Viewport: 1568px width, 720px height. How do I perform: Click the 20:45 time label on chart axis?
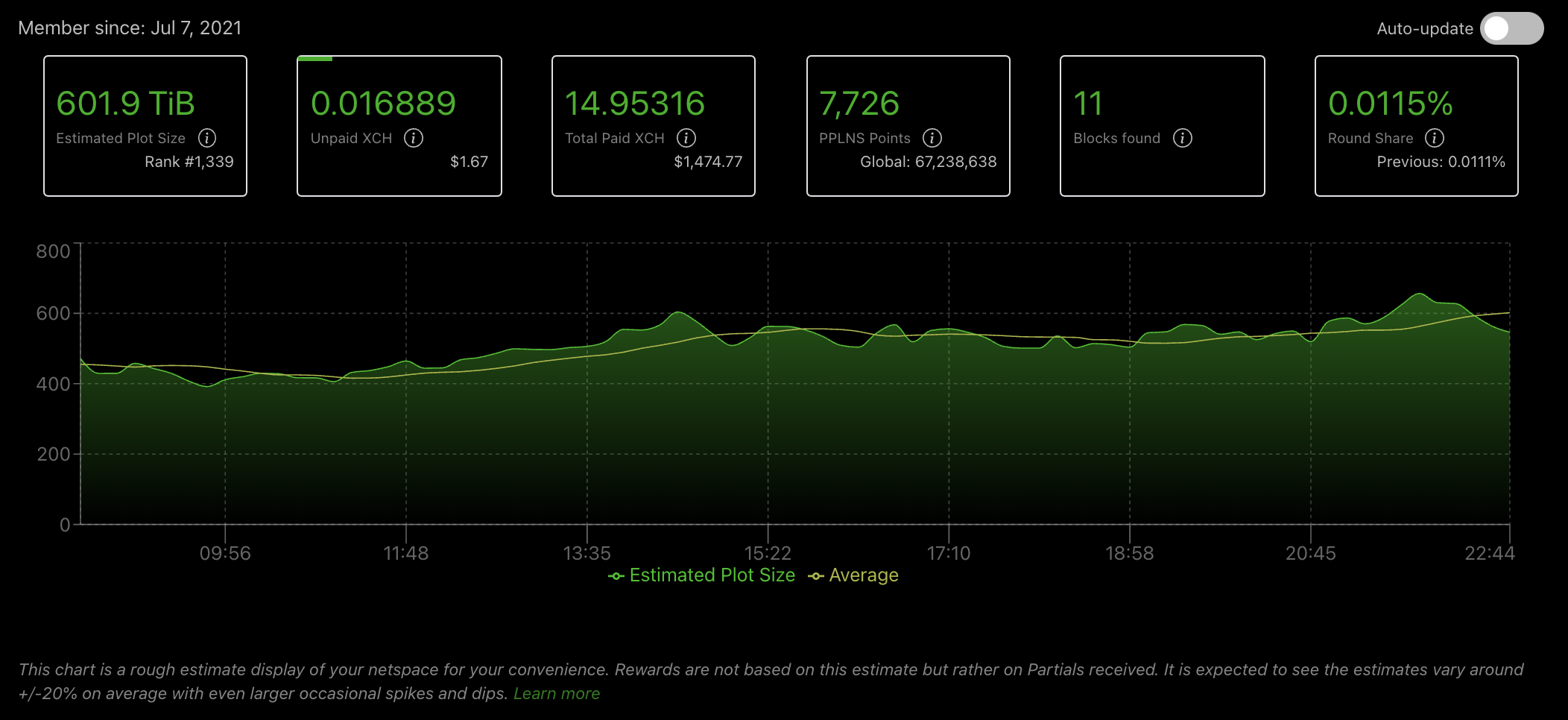1310,553
